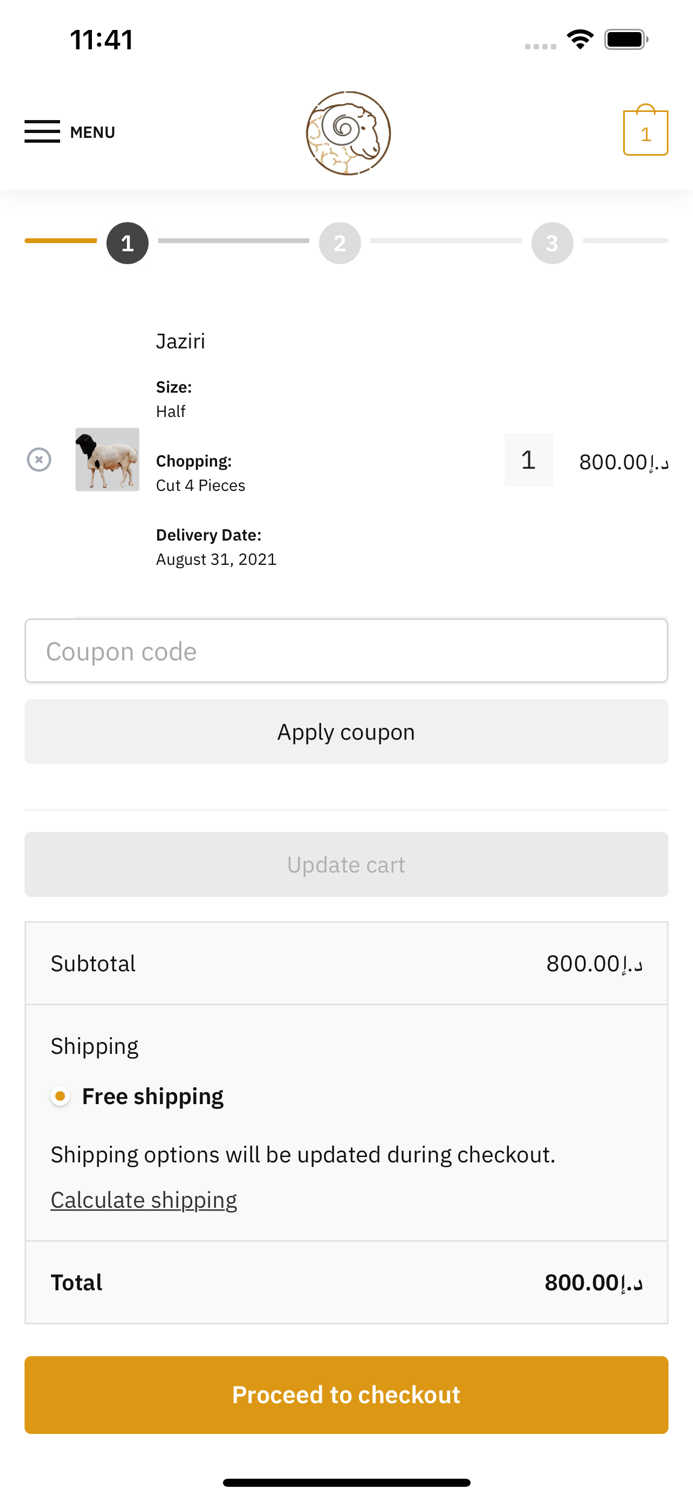This screenshot has width=693, height=1500.
Task: Tap Proceed to checkout button
Action: tap(346, 1395)
